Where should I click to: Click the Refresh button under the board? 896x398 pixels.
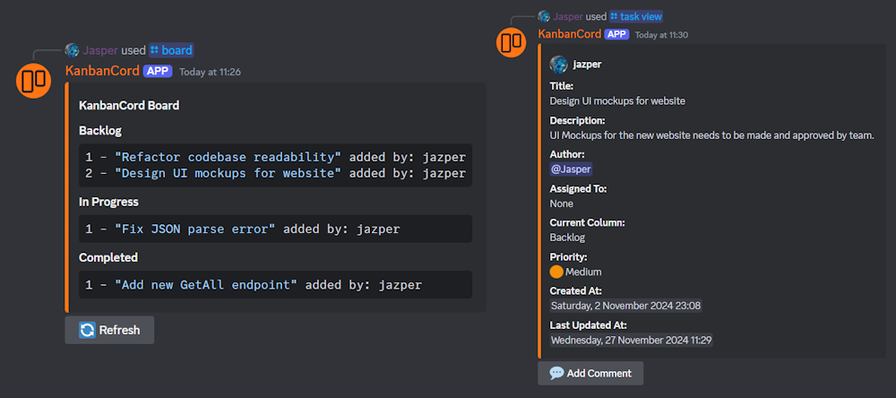109,330
